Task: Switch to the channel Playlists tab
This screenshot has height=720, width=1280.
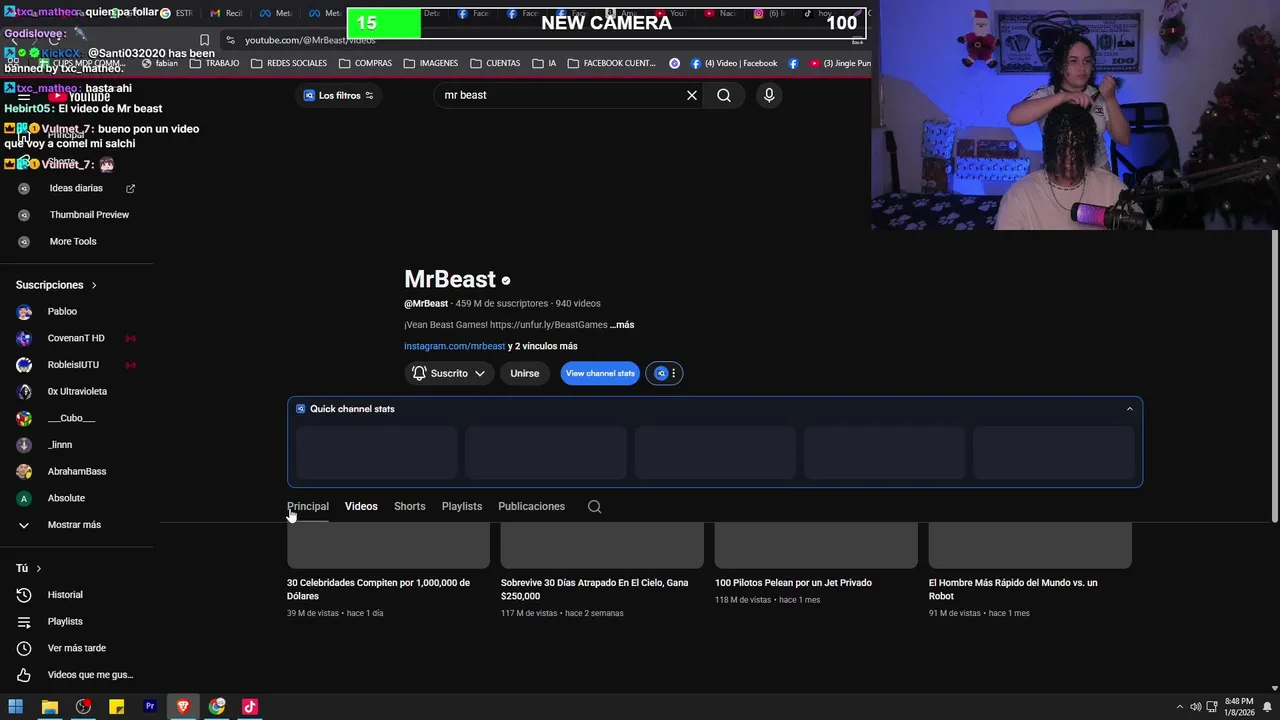Action: point(462,506)
